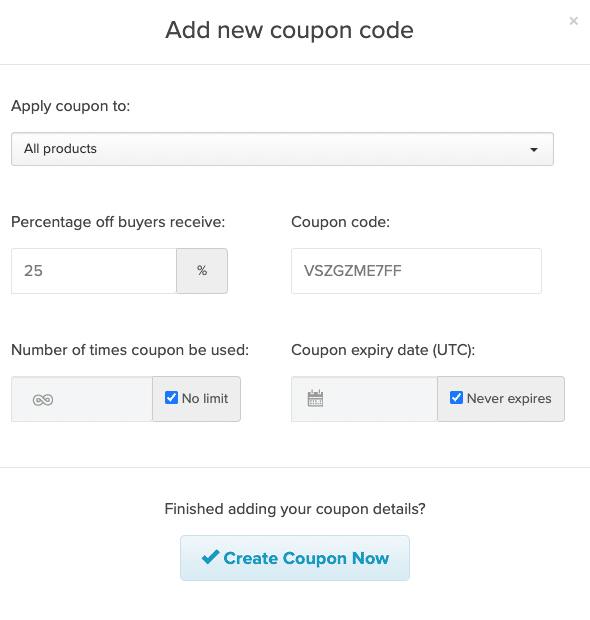Uncheck the Never expires checkbox
590x620 pixels.
[456, 397]
